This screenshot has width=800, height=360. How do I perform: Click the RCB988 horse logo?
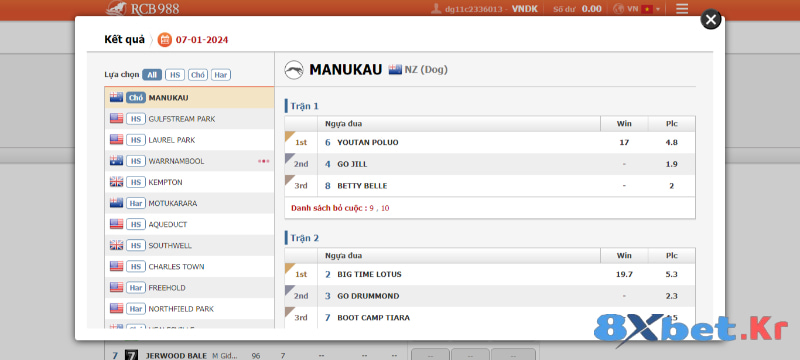117,8
